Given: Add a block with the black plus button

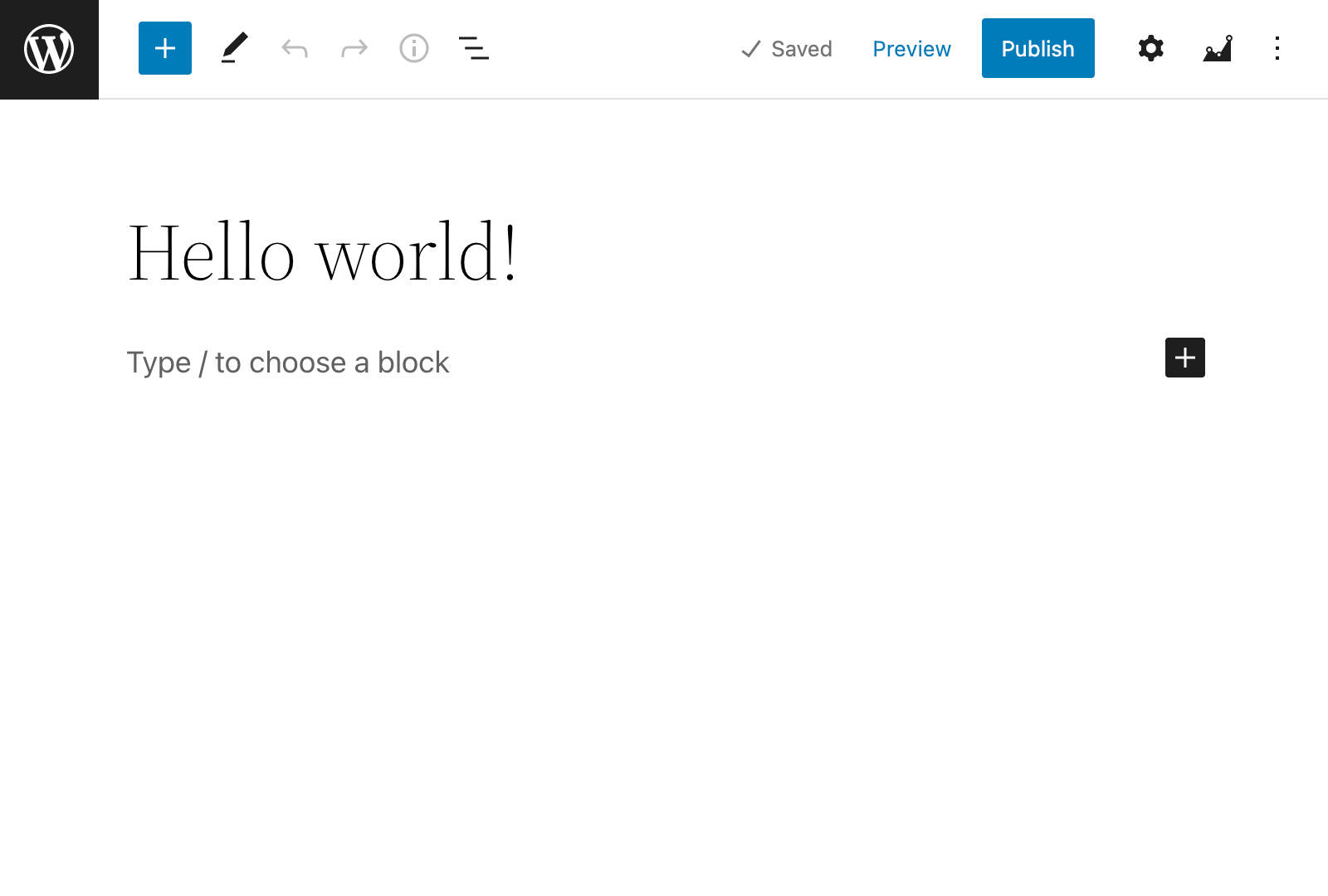Looking at the screenshot, I should (x=1185, y=358).
